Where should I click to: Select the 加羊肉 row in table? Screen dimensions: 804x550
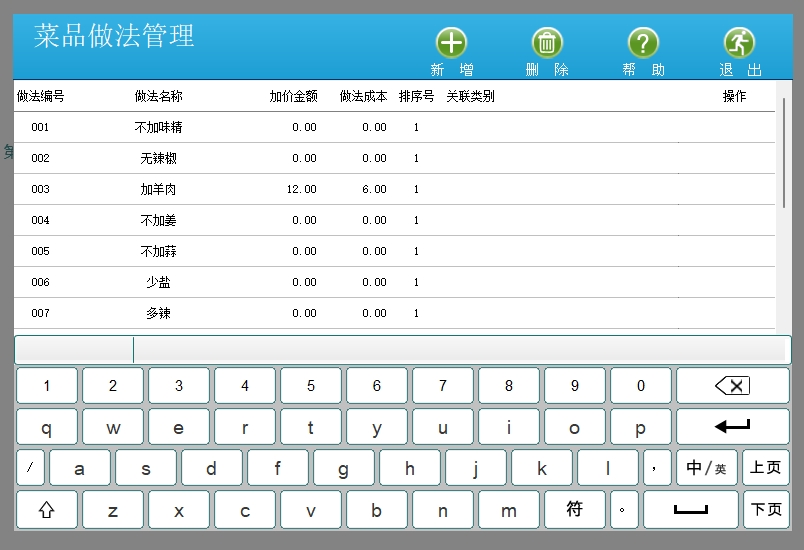(x=158, y=189)
